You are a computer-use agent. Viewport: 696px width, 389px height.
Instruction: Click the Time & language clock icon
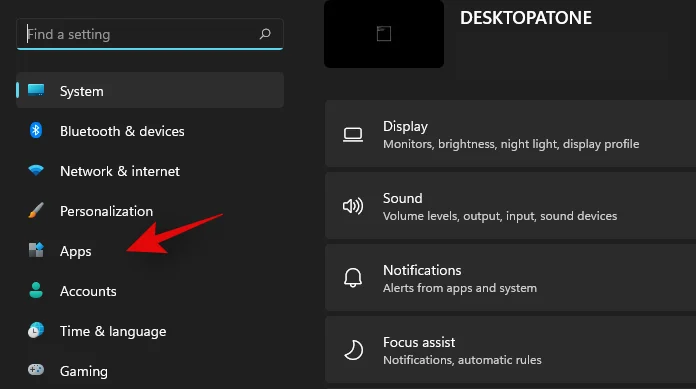coord(36,330)
